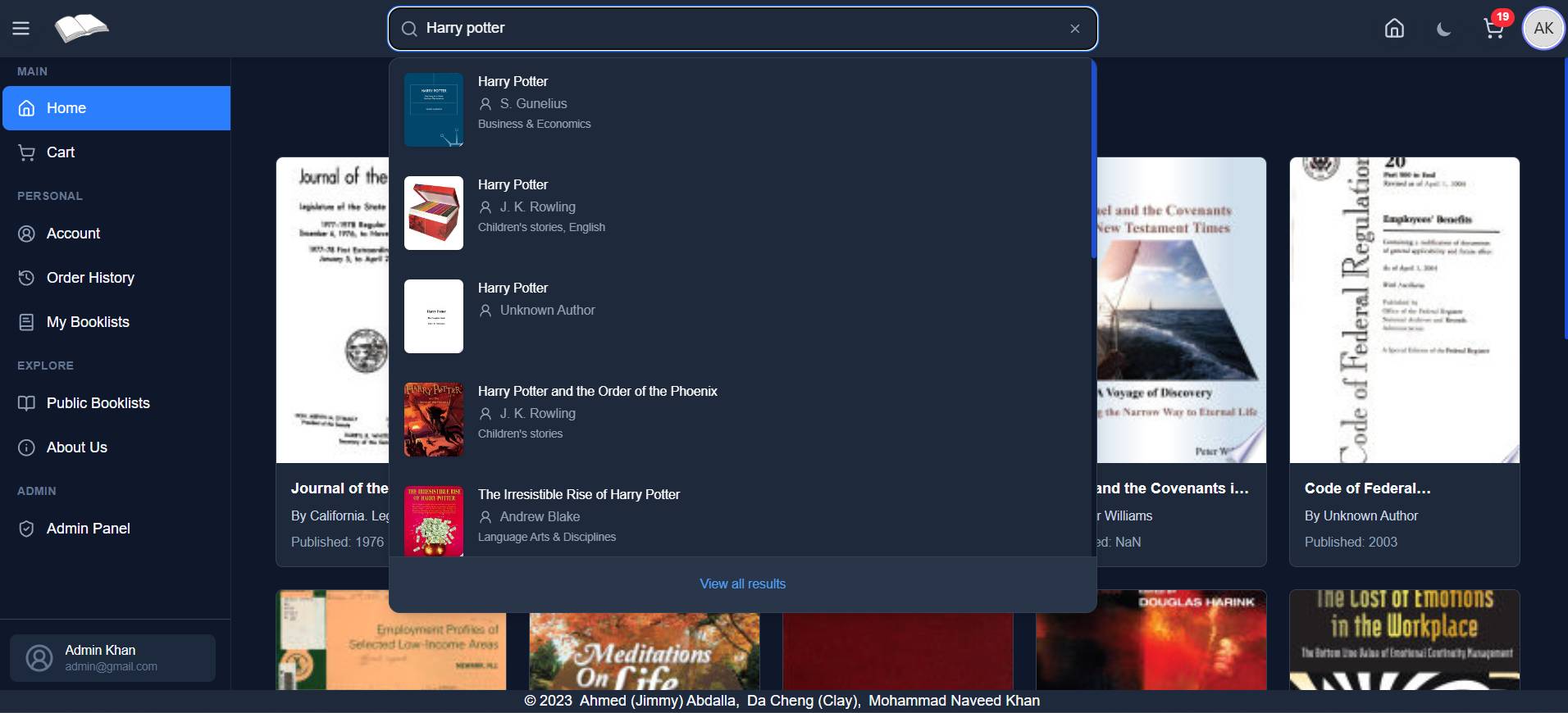Click Code of Federal... book title
The width and height of the screenshot is (1568, 713).
[1368, 488]
